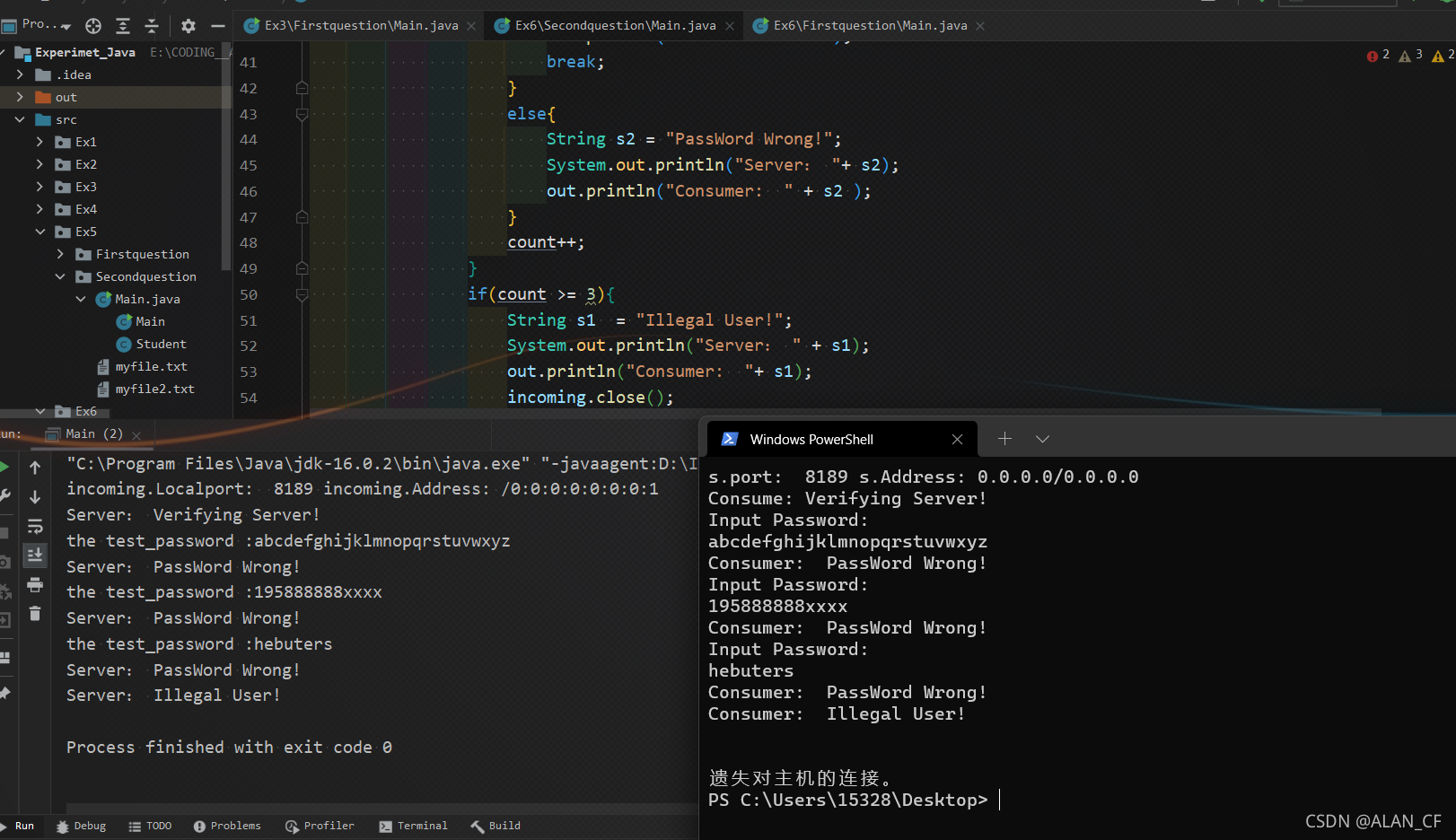Screen dimensions: 1456x840
Task: Select the Student class node
Action: [152, 344]
